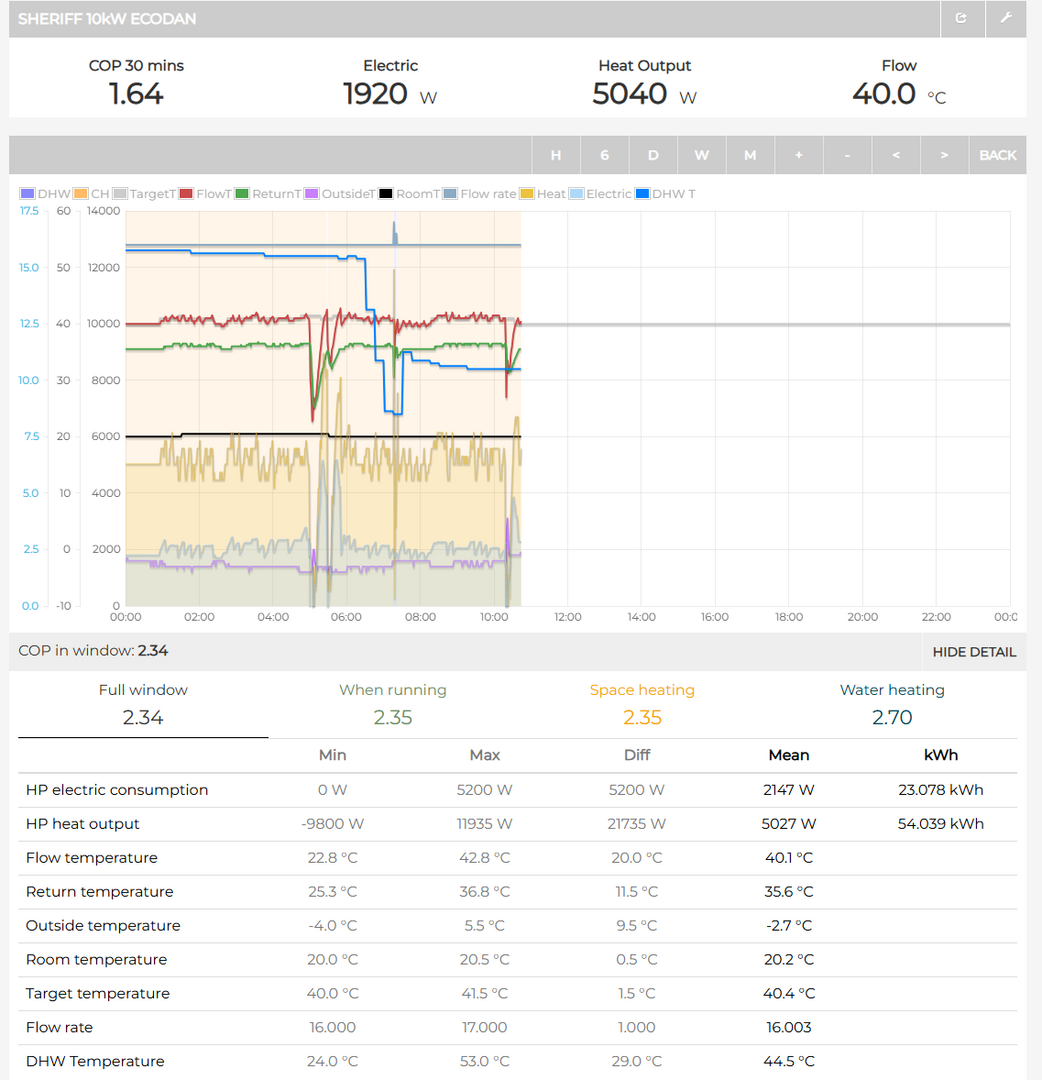Screen dimensions: 1042x1080
Task: Collapse stats with HIDE DETAIL
Action: point(973,652)
